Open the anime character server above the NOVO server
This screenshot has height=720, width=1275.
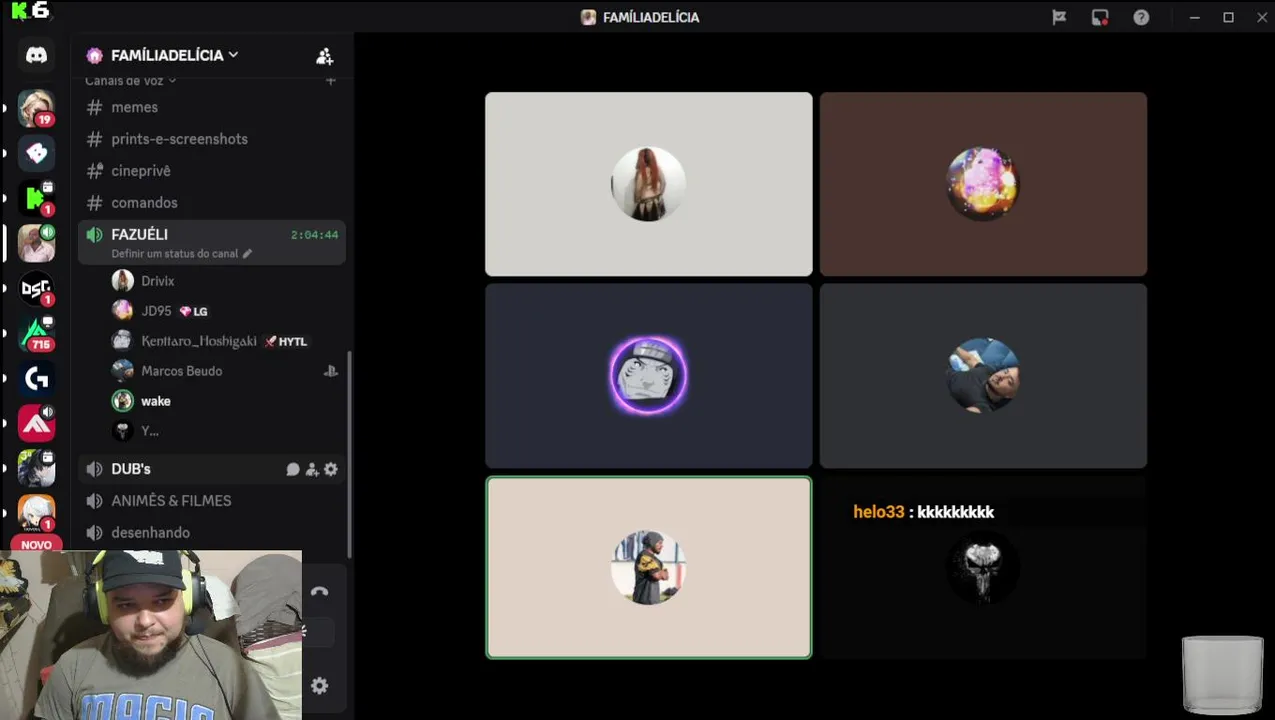point(36,468)
